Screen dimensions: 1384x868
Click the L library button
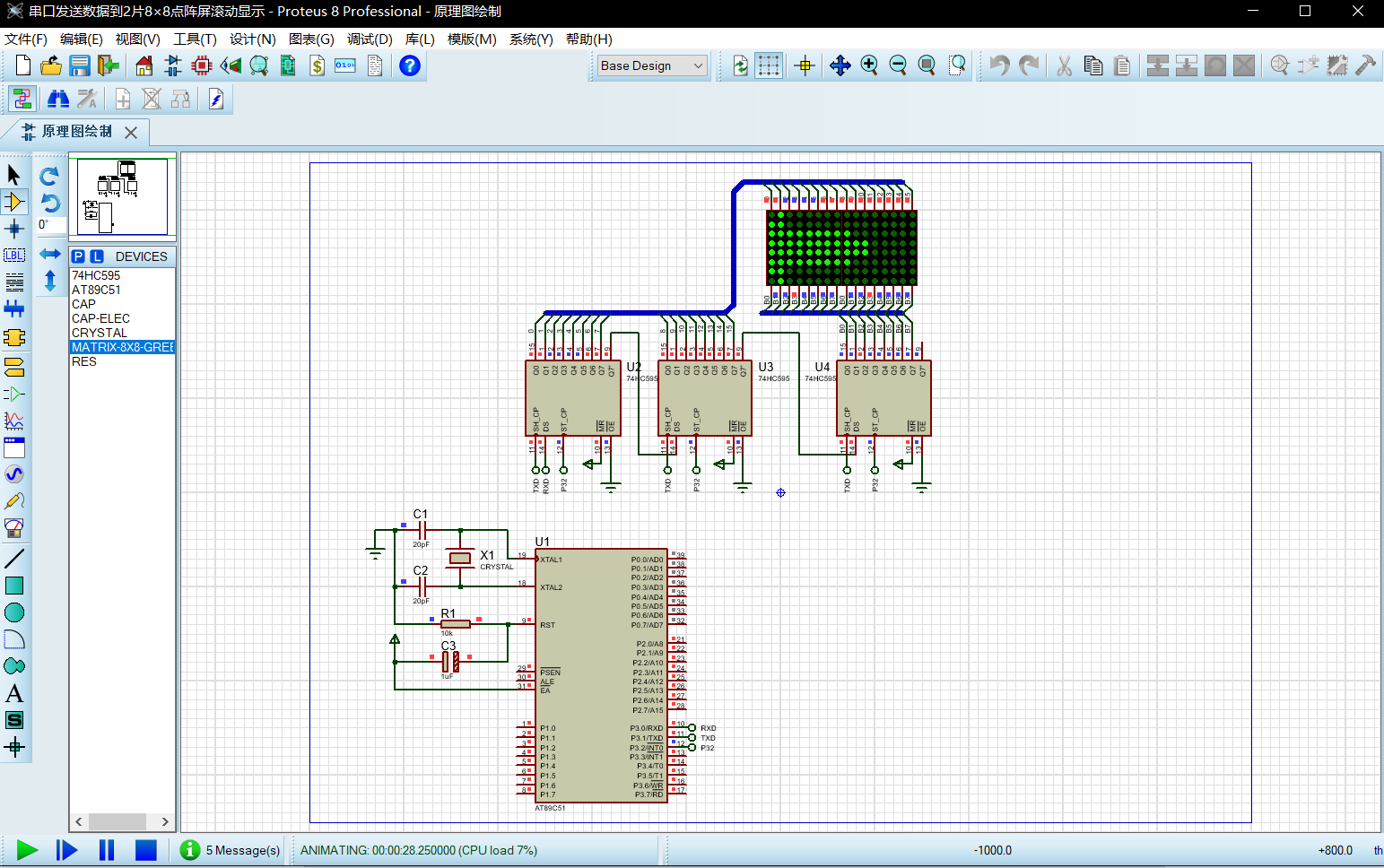(97, 256)
